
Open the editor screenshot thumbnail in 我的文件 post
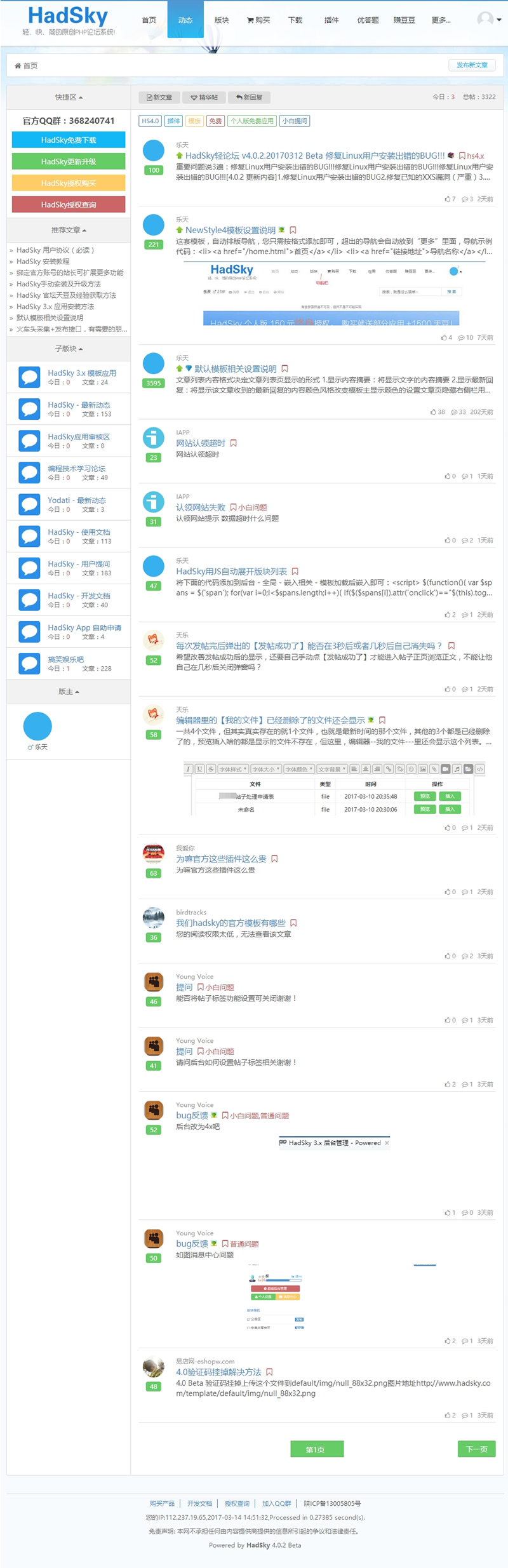click(335, 788)
